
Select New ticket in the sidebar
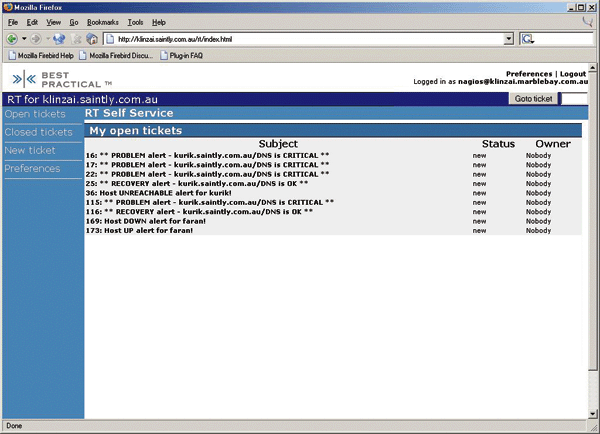[x=30, y=150]
